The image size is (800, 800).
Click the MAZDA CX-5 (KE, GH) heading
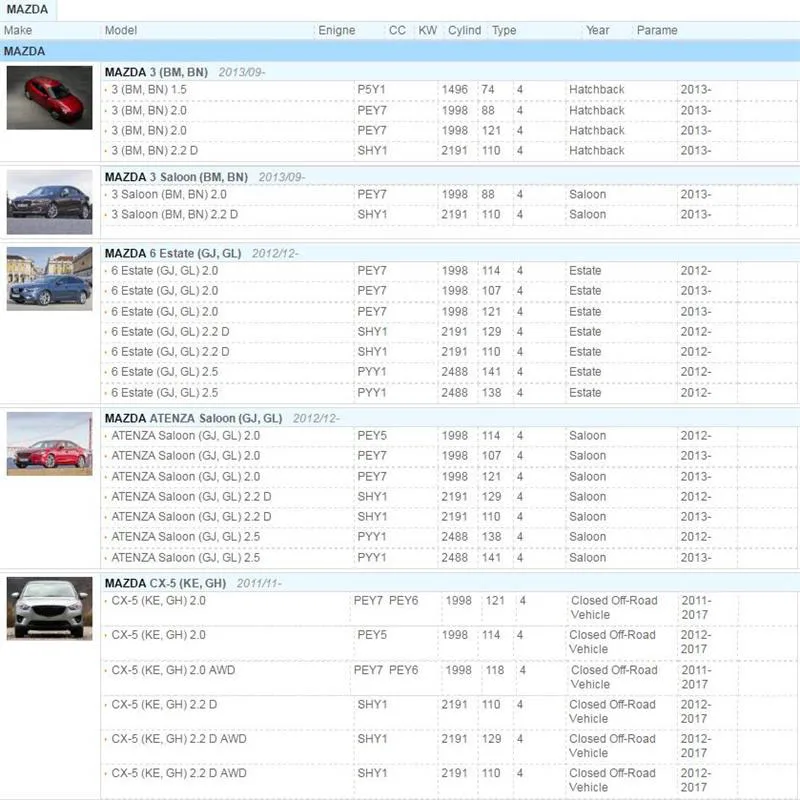click(165, 584)
